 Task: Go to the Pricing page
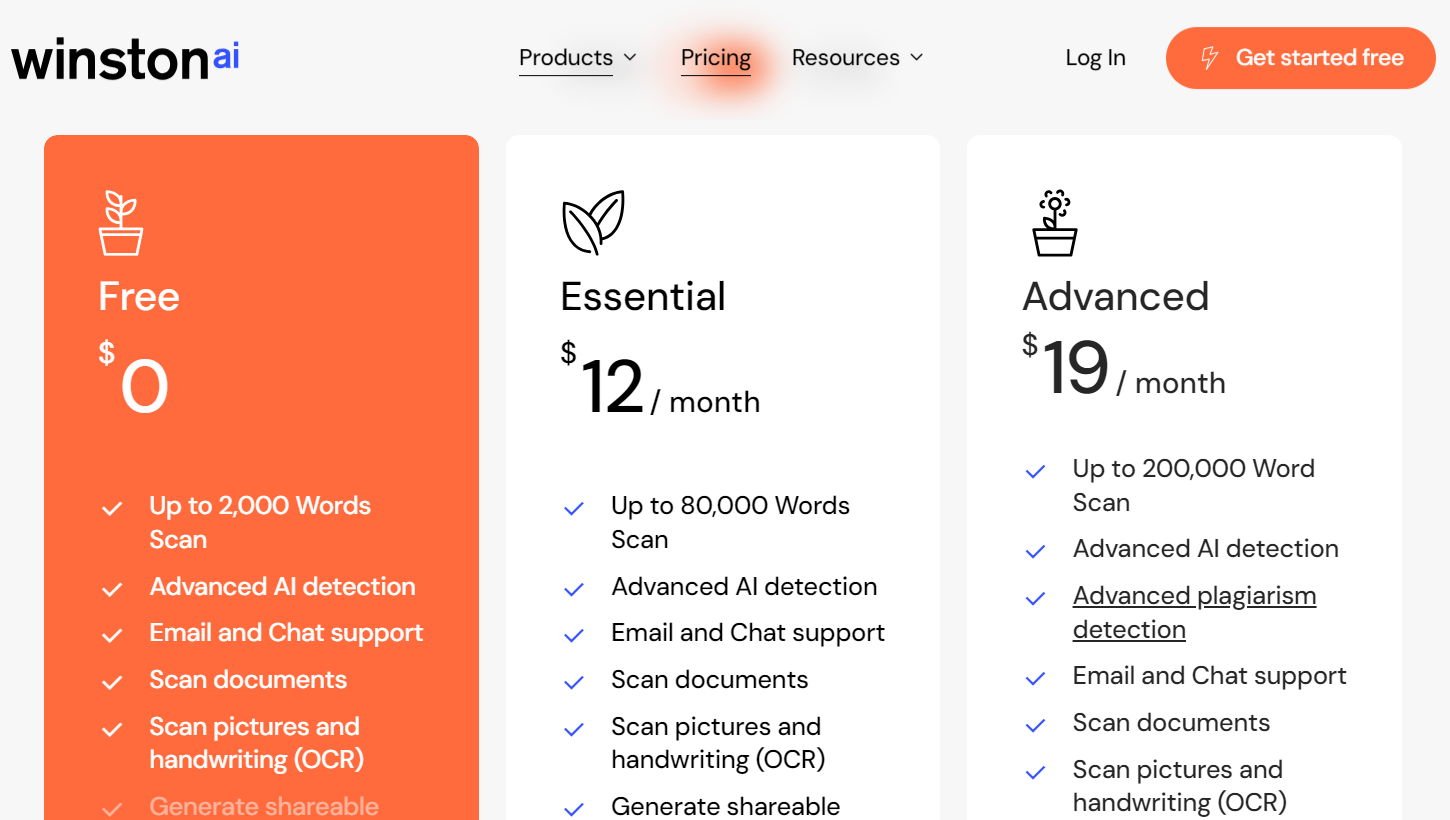click(716, 58)
